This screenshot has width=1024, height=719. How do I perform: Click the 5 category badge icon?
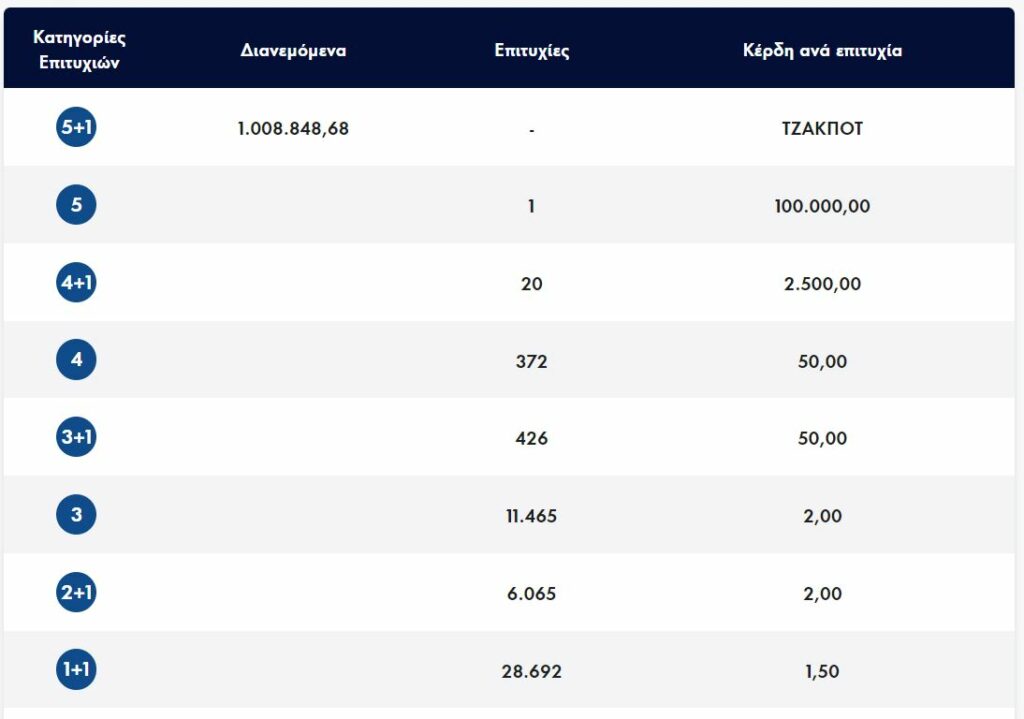[77, 206]
